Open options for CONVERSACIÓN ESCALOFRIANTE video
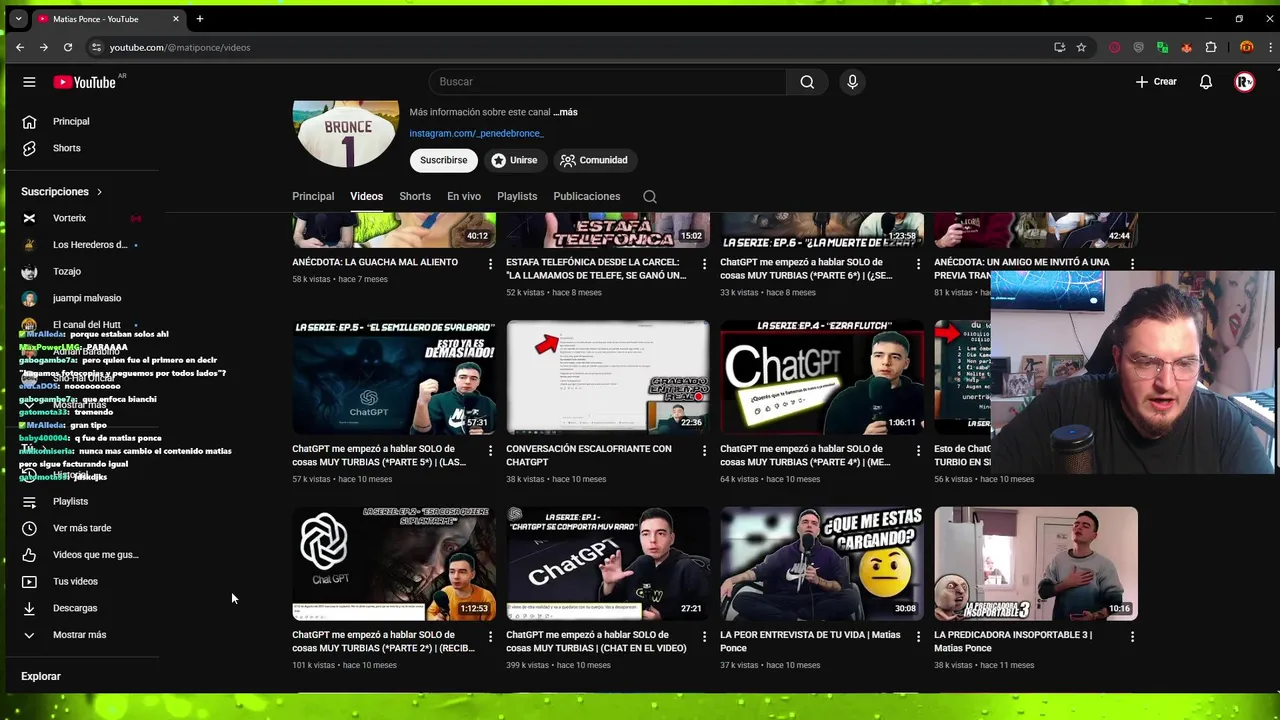This screenshot has width=1280, height=720. pos(704,451)
